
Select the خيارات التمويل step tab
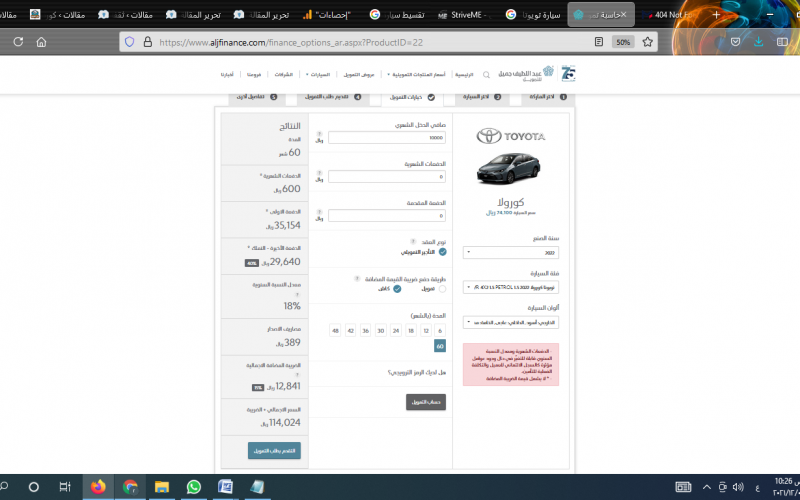(412, 97)
